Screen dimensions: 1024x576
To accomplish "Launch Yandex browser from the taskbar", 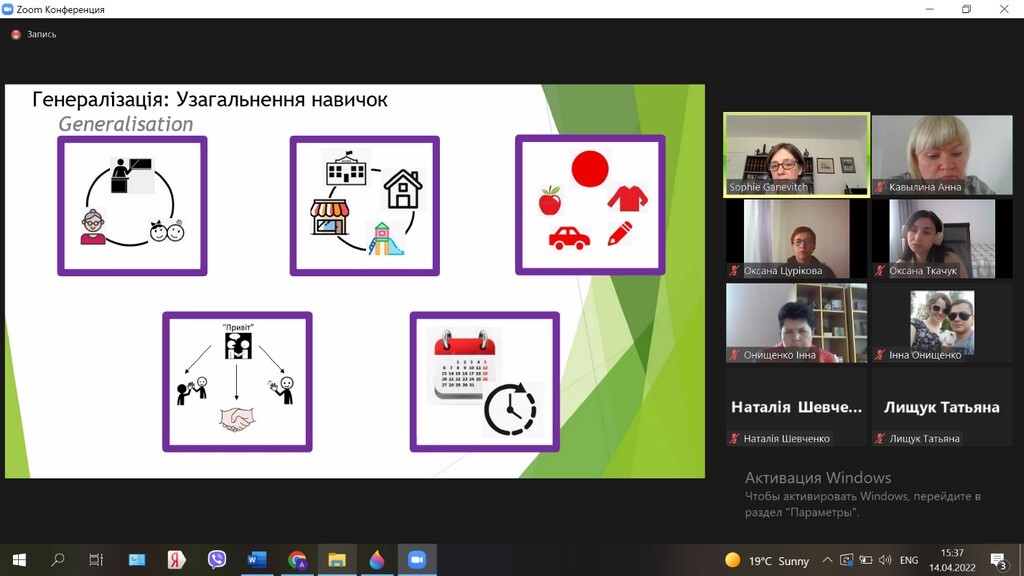I will (176, 560).
